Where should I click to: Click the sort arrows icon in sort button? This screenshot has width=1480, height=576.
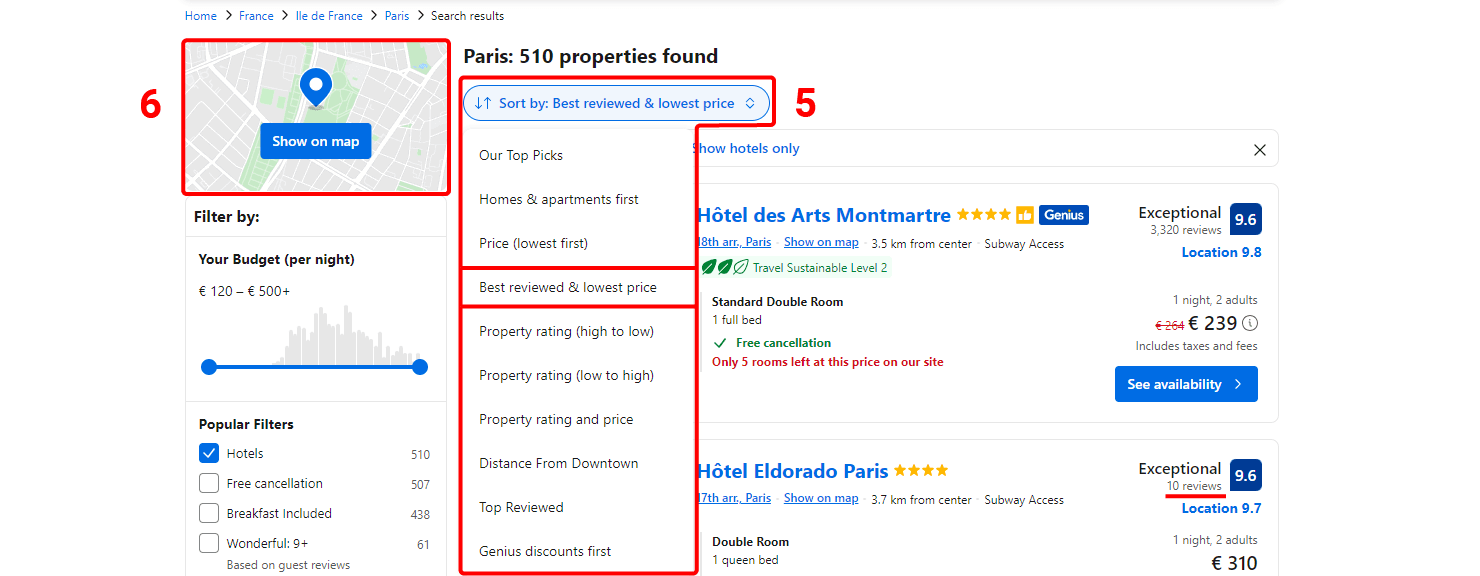(x=483, y=103)
